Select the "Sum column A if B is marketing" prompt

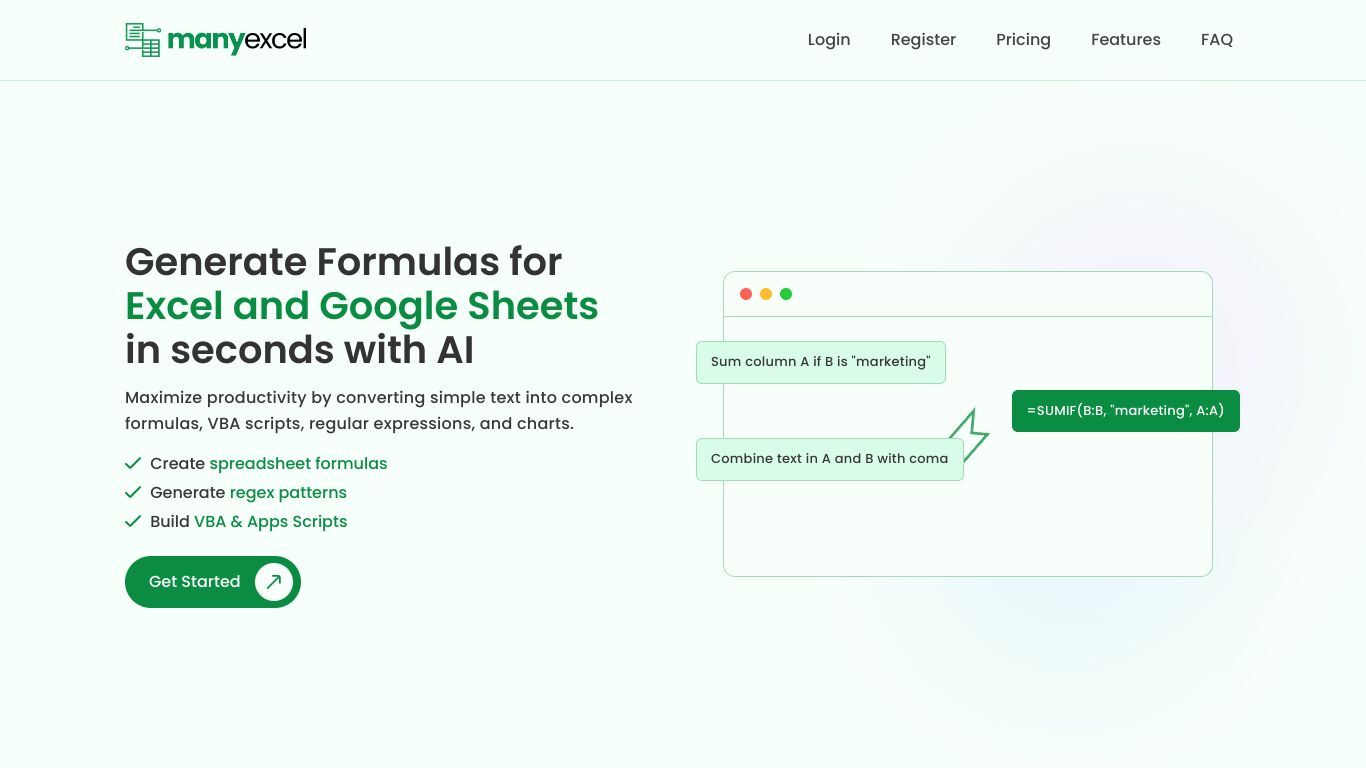point(821,362)
